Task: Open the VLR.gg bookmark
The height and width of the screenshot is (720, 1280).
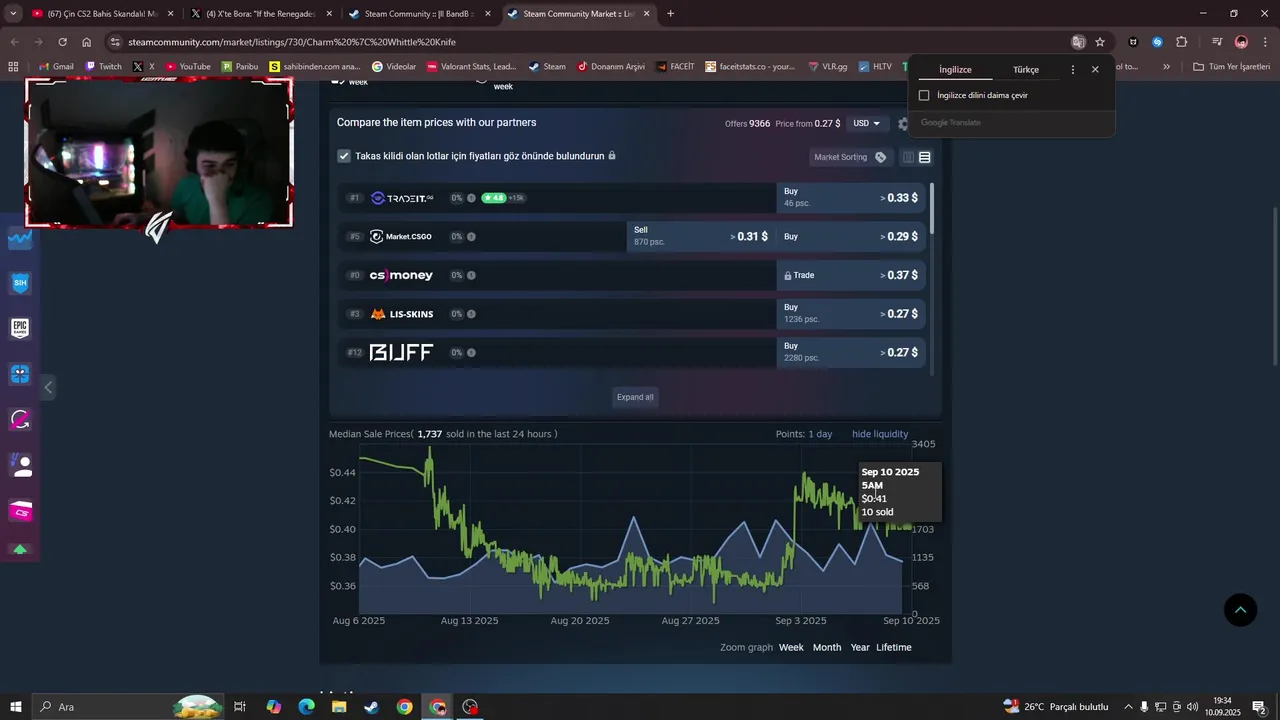Action: point(828,67)
